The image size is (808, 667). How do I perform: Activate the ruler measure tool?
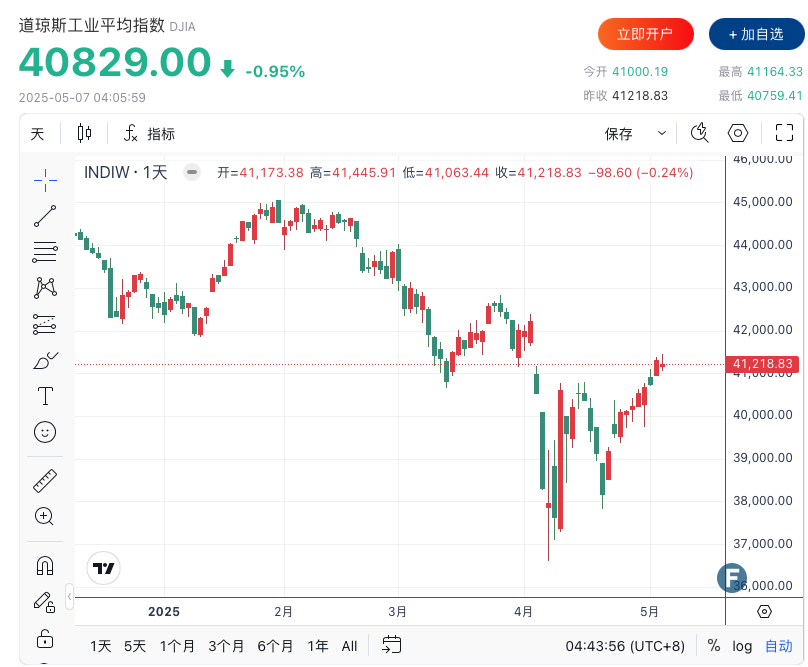45,480
